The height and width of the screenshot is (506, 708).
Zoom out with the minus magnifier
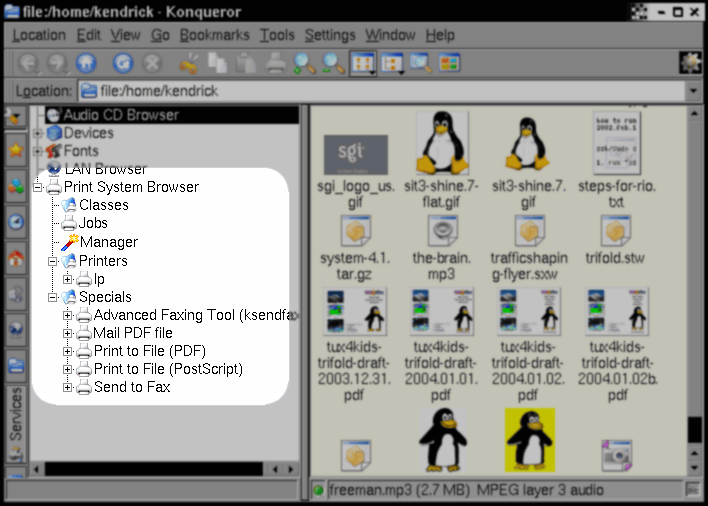[333, 63]
